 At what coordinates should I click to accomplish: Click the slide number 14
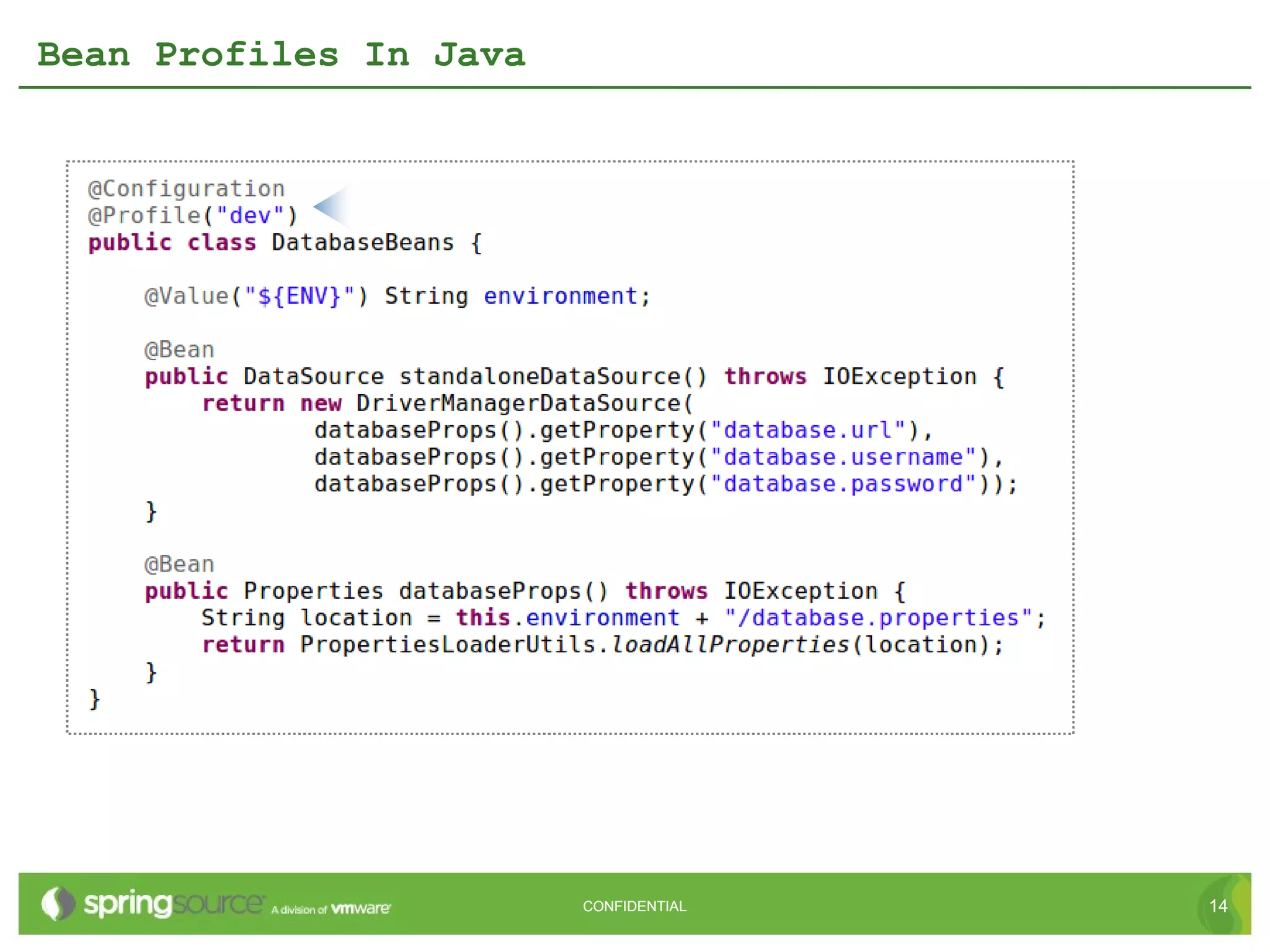pos(1219,906)
